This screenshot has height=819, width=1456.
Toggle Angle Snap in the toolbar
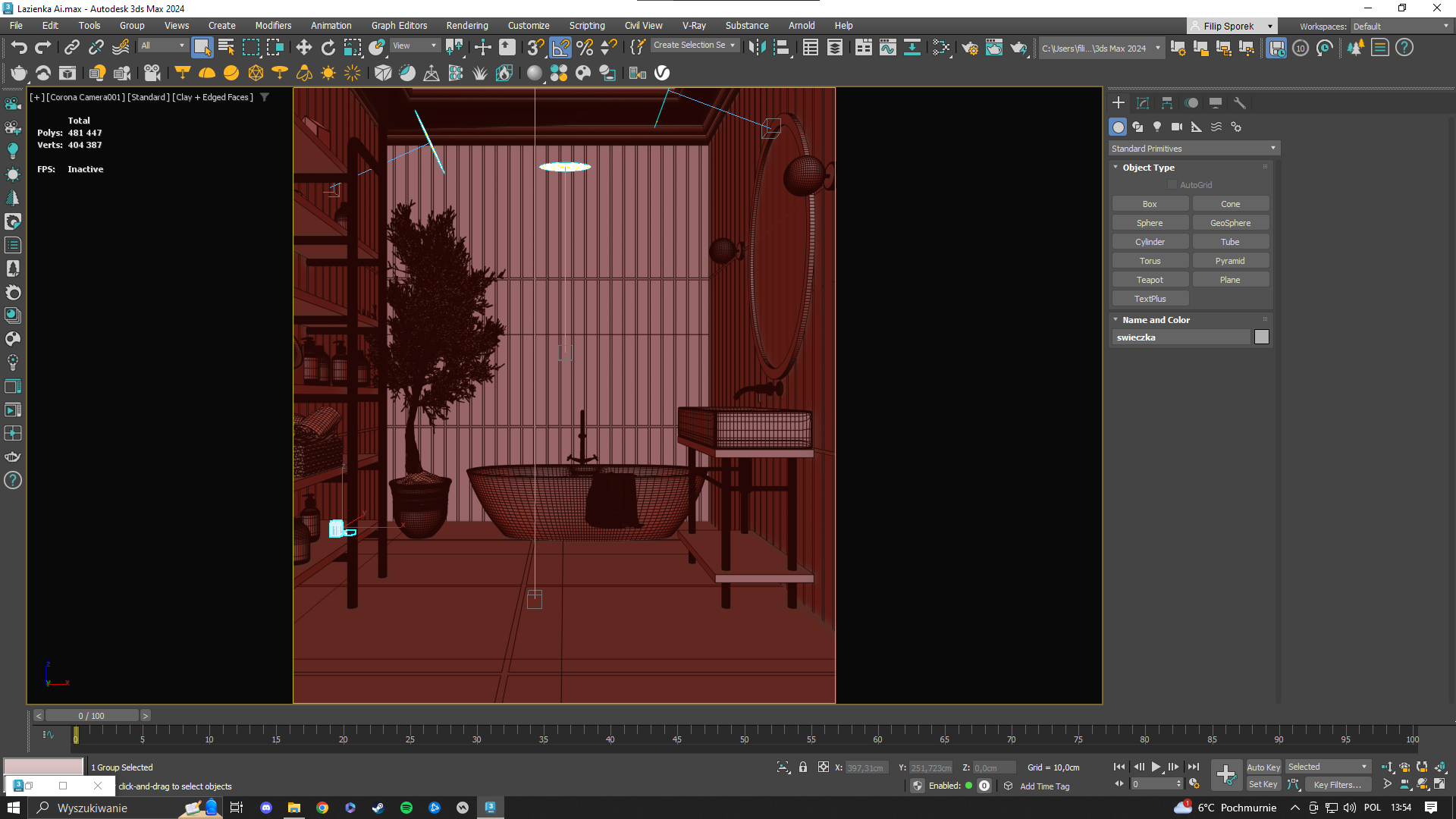coord(560,48)
